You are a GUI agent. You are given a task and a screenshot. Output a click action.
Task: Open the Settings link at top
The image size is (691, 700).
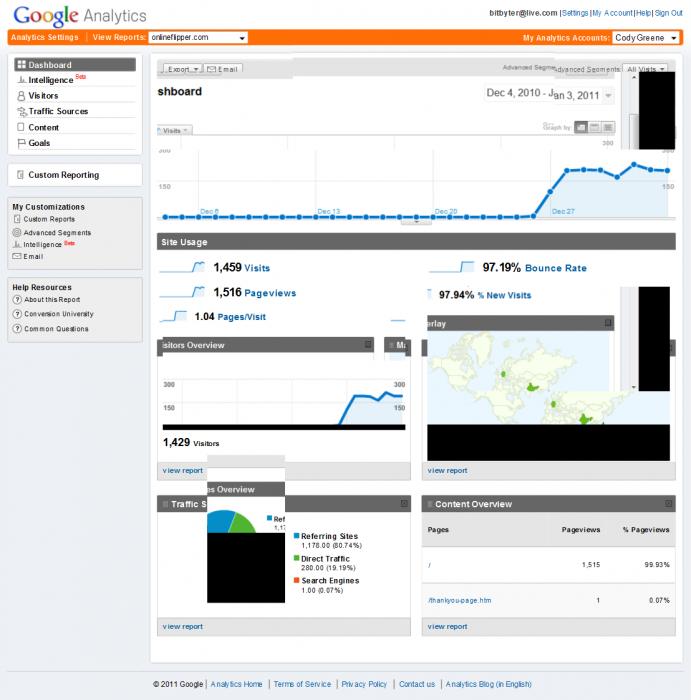[x=575, y=13]
